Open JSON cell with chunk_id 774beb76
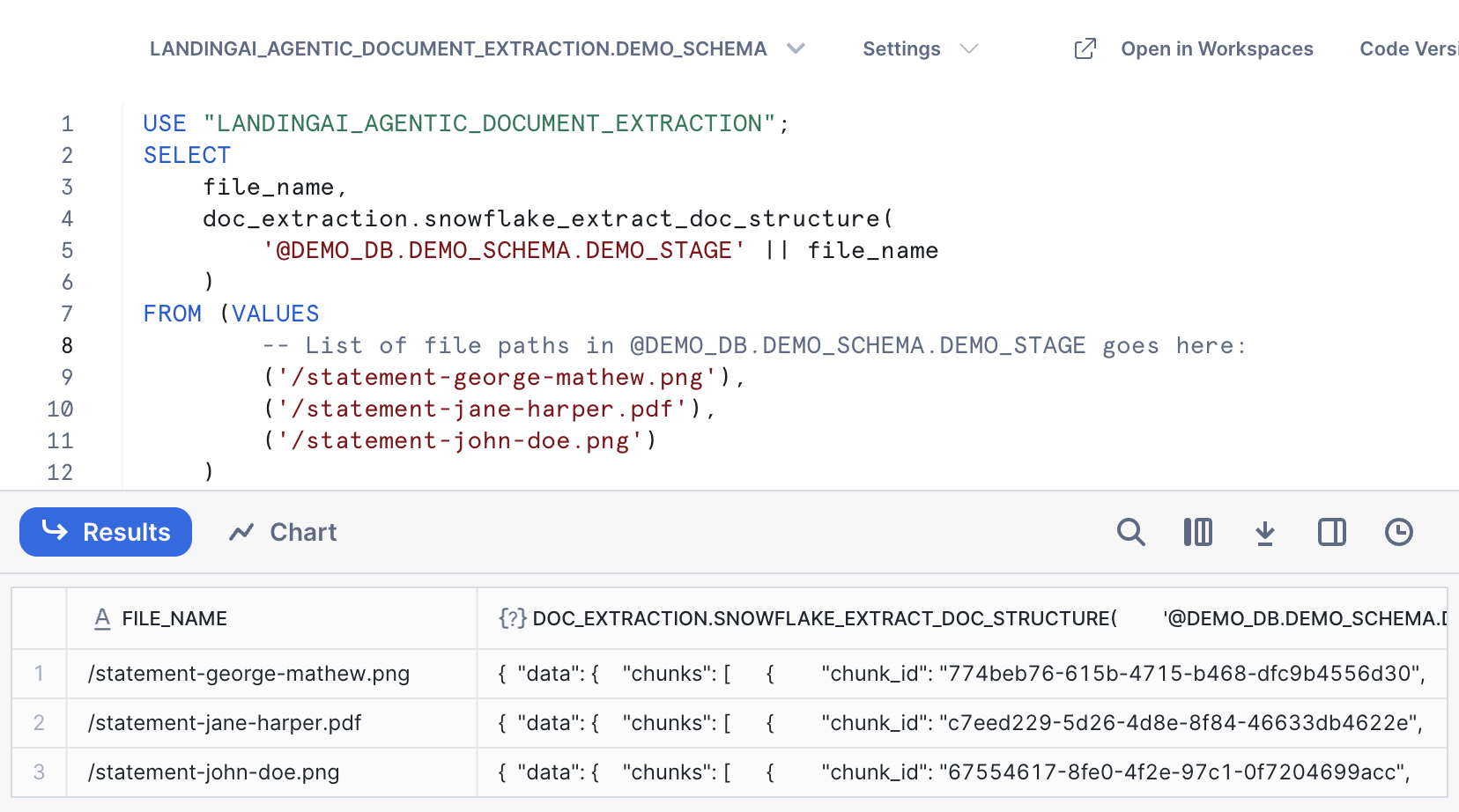The height and width of the screenshot is (812, 1459). 962,674
